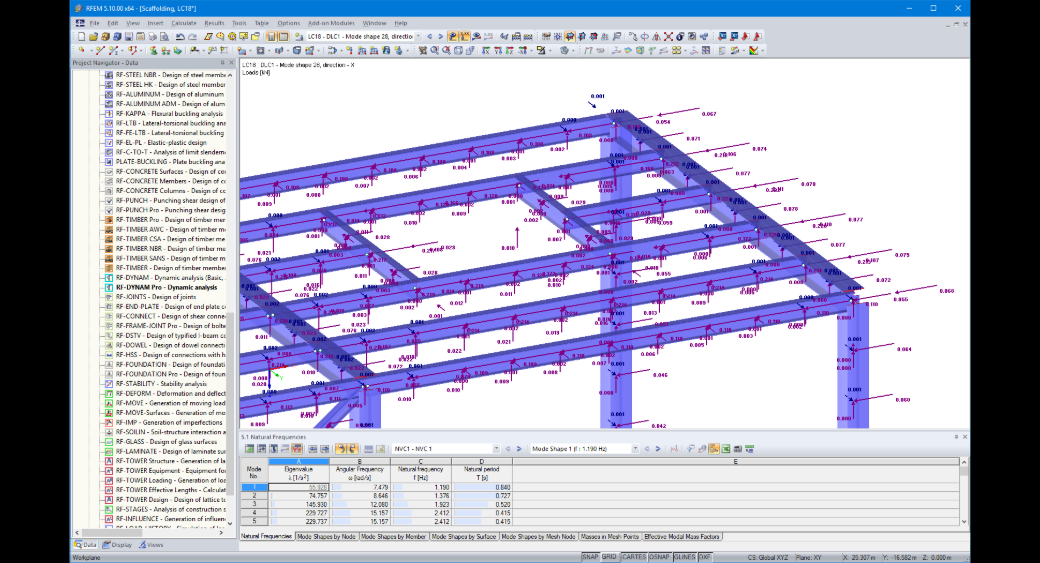Open dropdown arrow beside results panel icon
The width and height of the screenshot is (1040, 563).
[763, 50]
